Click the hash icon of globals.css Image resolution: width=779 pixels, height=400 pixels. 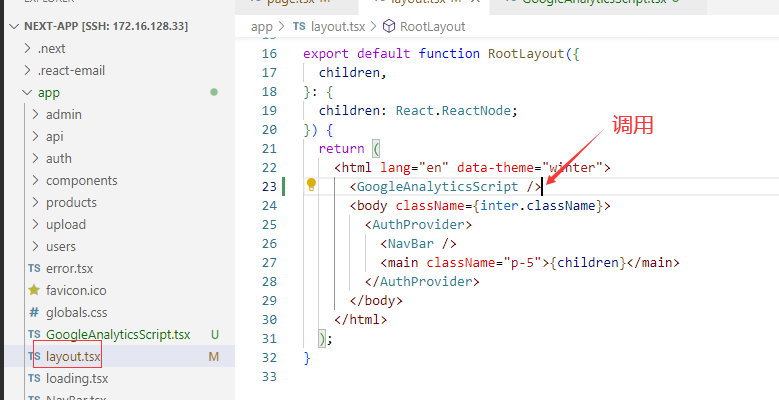[34, 313]
